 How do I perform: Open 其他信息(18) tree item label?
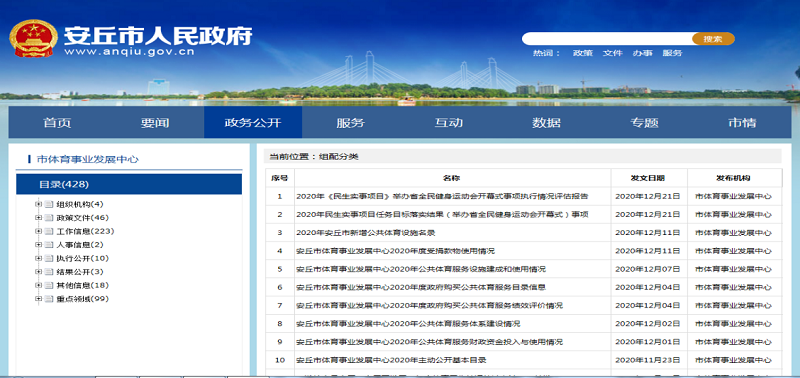point(82,285)
